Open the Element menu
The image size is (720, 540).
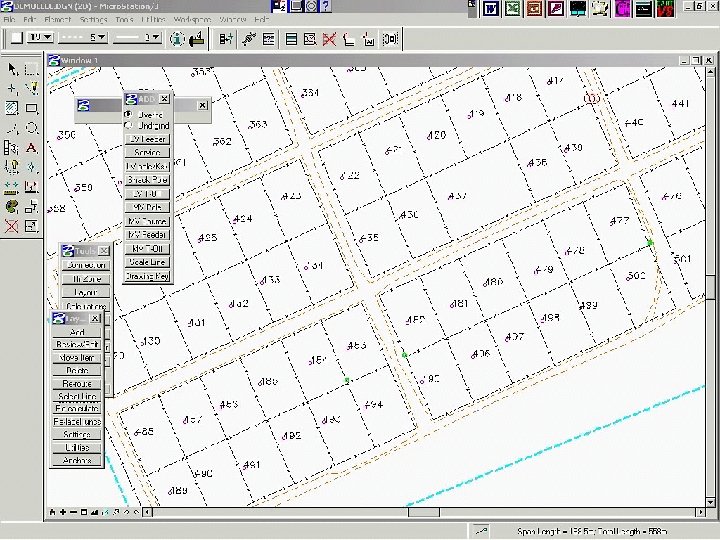point(58,20)
